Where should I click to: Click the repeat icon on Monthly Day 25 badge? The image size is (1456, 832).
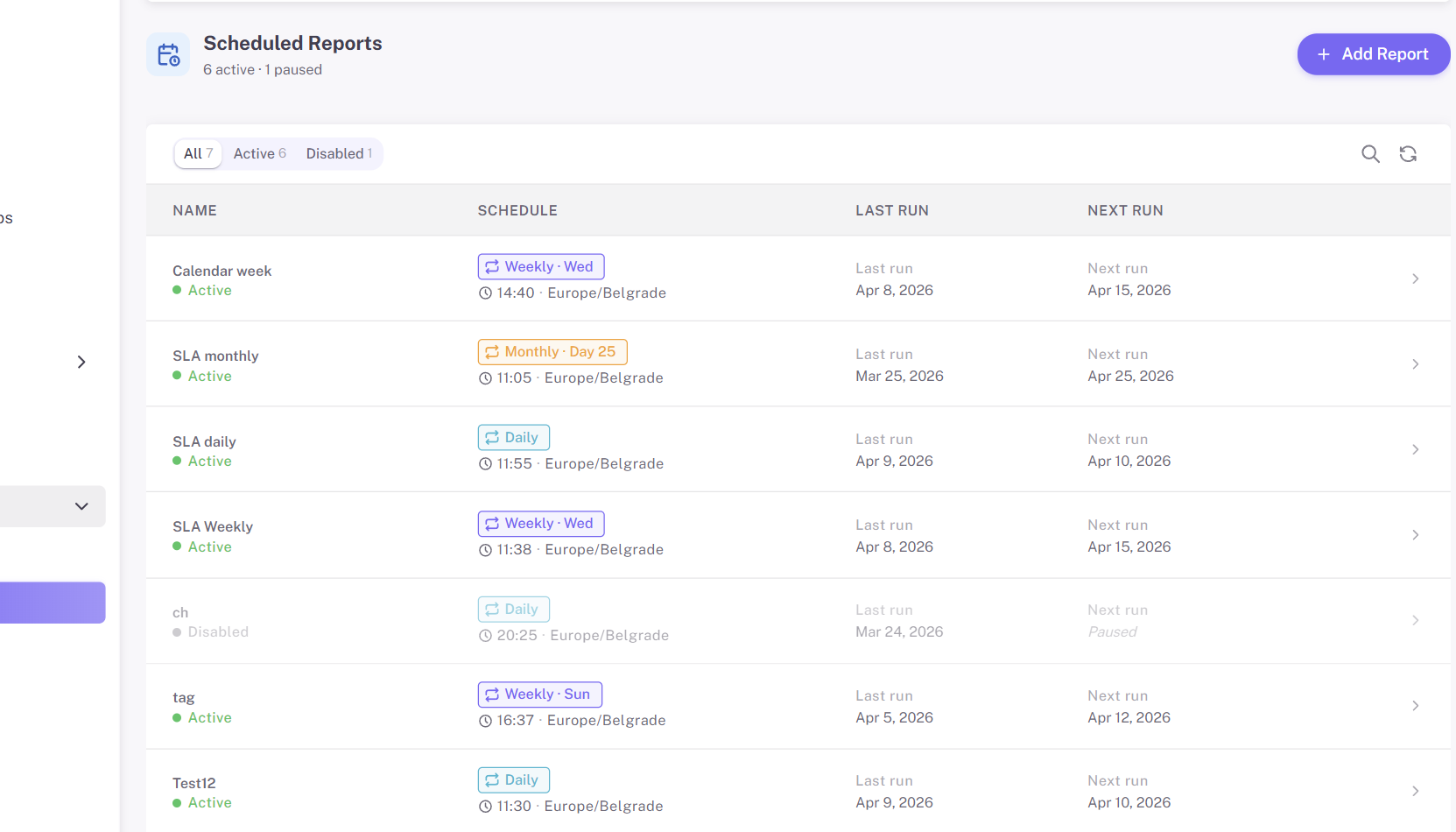[x=492, y=351]
